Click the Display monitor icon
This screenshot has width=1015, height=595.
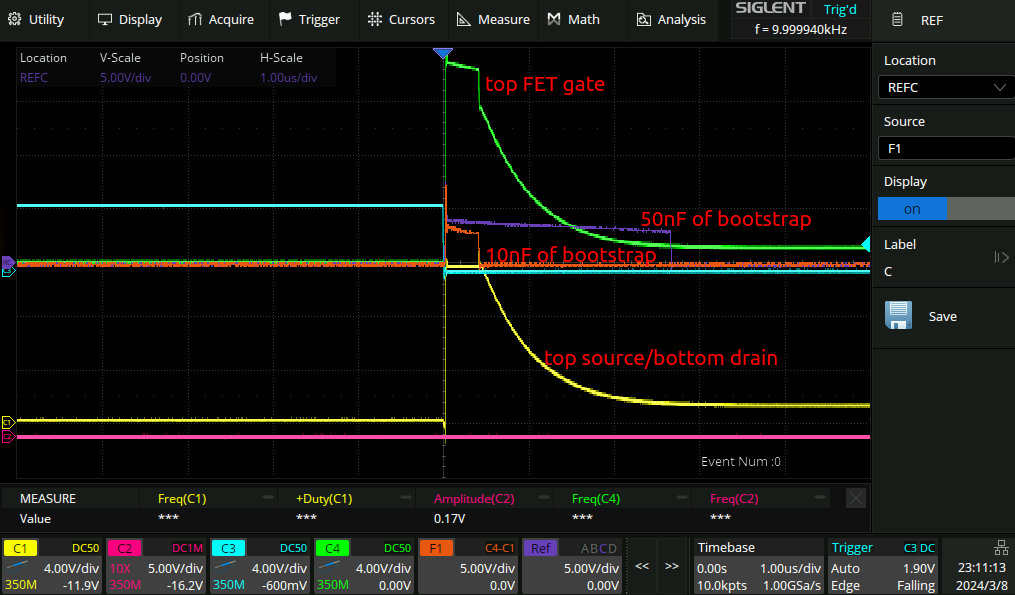click(105, 19)
